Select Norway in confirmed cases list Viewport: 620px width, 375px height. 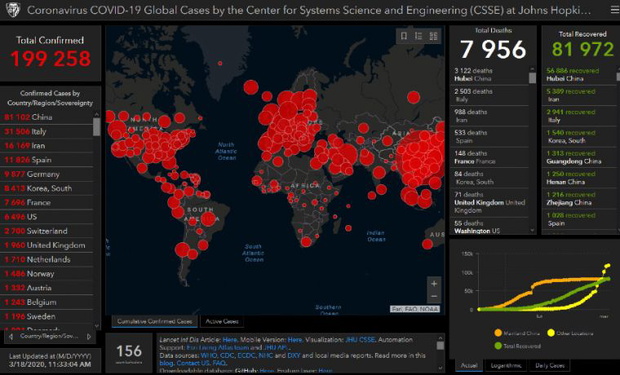pos(47,274)
